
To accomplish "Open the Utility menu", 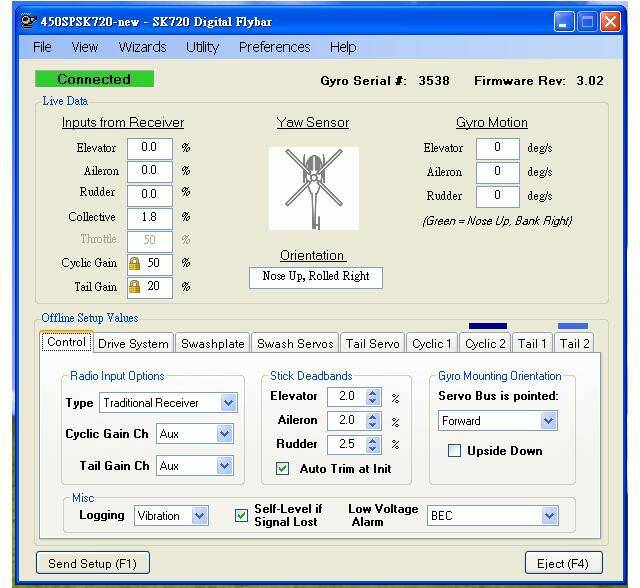I will click(202, 47).
